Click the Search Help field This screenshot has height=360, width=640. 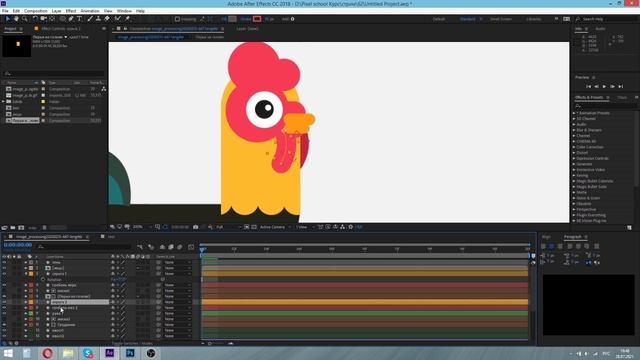(x=608, y=19)
